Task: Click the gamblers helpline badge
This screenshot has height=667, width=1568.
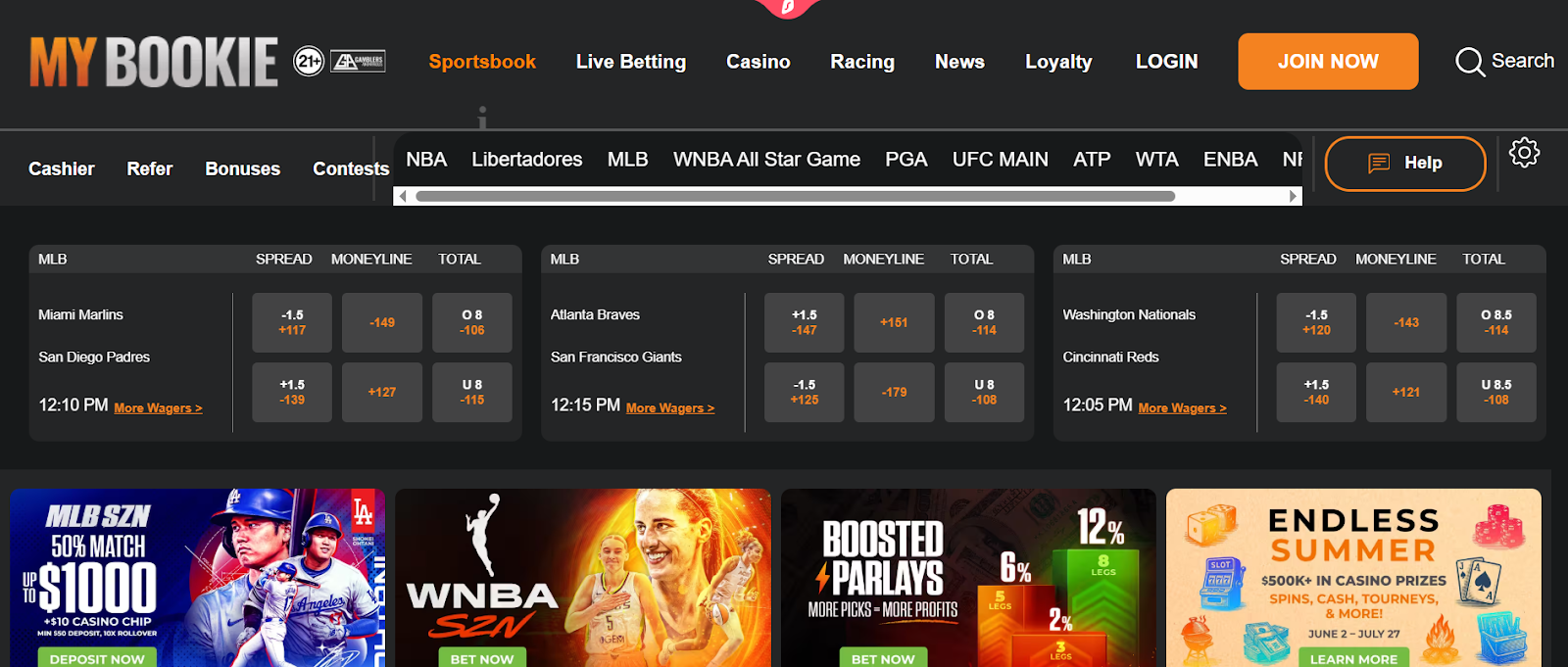Action: [x=358, y=62]
